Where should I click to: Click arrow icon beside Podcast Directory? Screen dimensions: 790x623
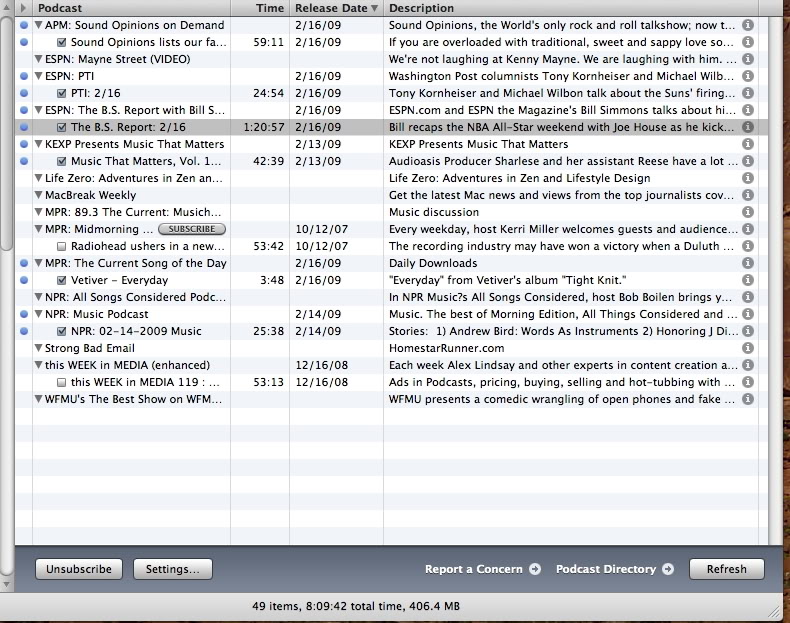point(668,569)
